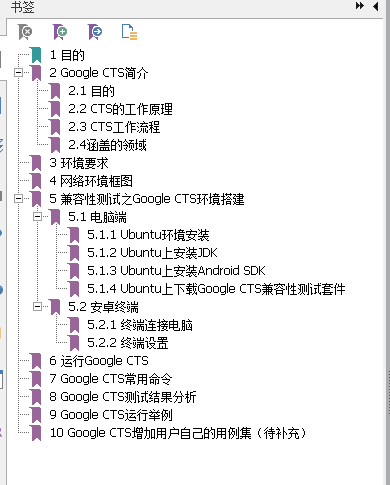Navigate to "4 网络环境框图" bookmark
Viewport: 390px width, 485px height.
click(91, 181)
